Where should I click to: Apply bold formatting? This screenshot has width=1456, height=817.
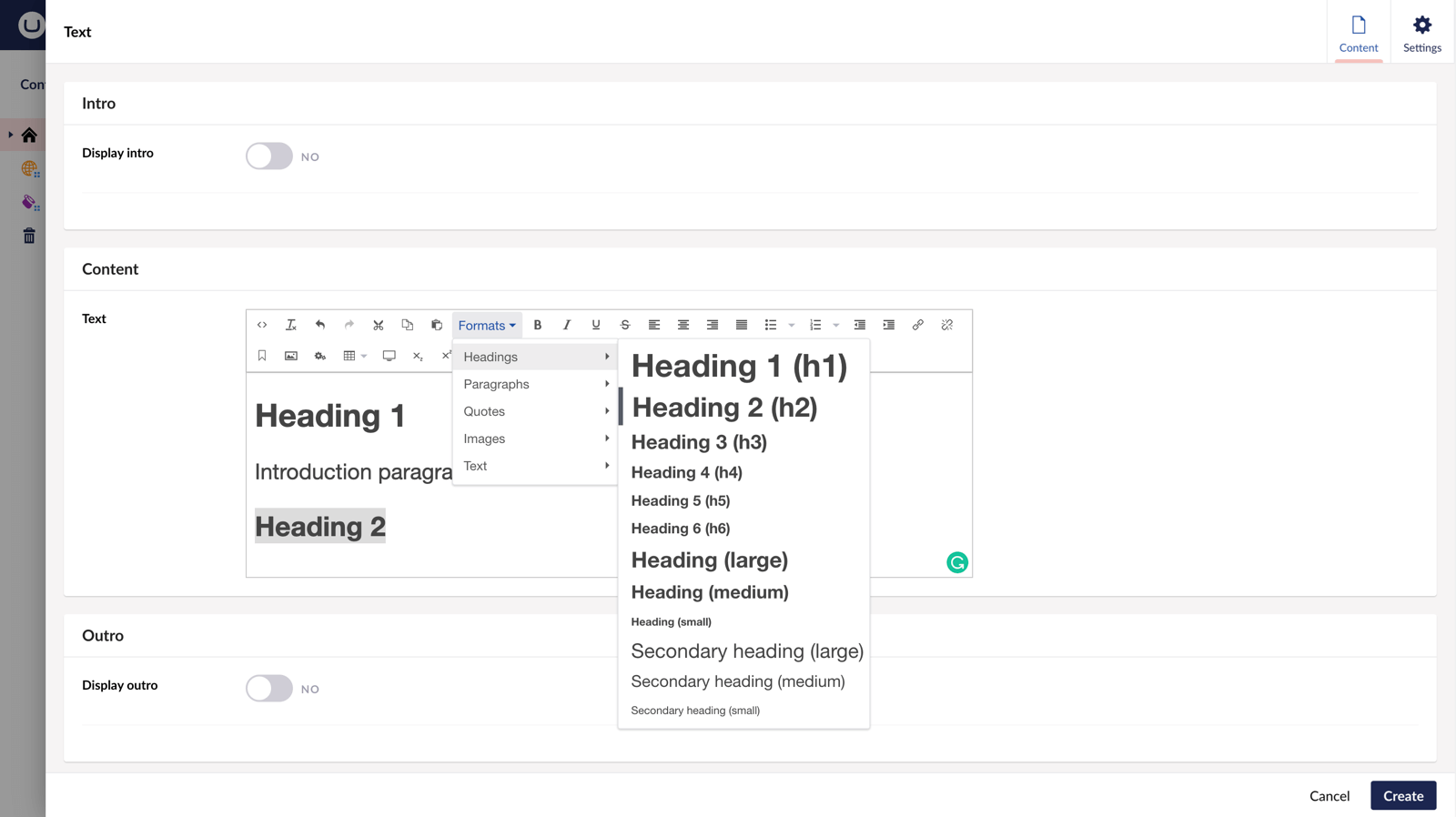coord(538,325)
